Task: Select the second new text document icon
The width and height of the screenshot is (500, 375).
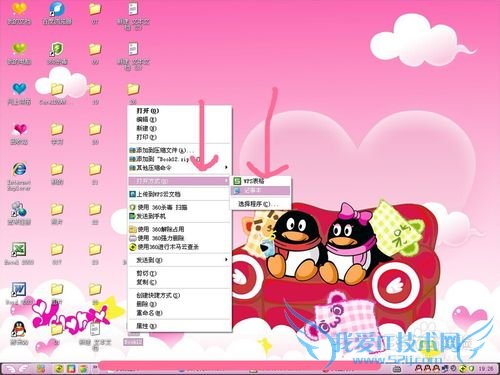Action: pos(133,49)
